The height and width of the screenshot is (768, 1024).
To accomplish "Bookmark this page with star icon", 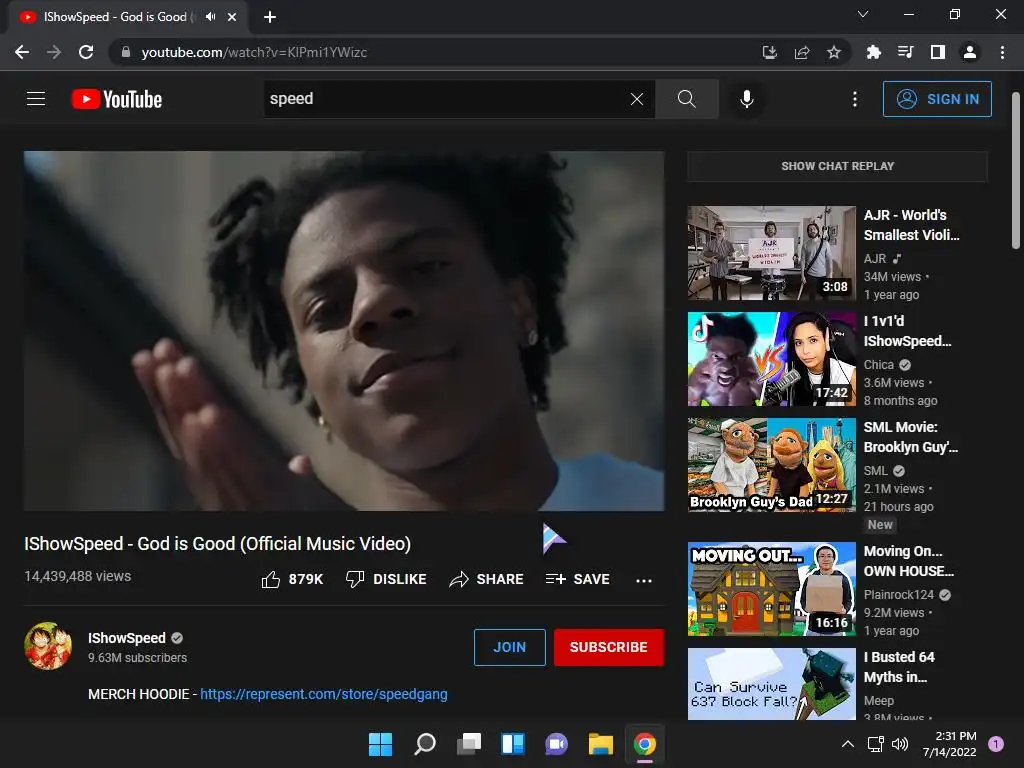I will (834, 52).
